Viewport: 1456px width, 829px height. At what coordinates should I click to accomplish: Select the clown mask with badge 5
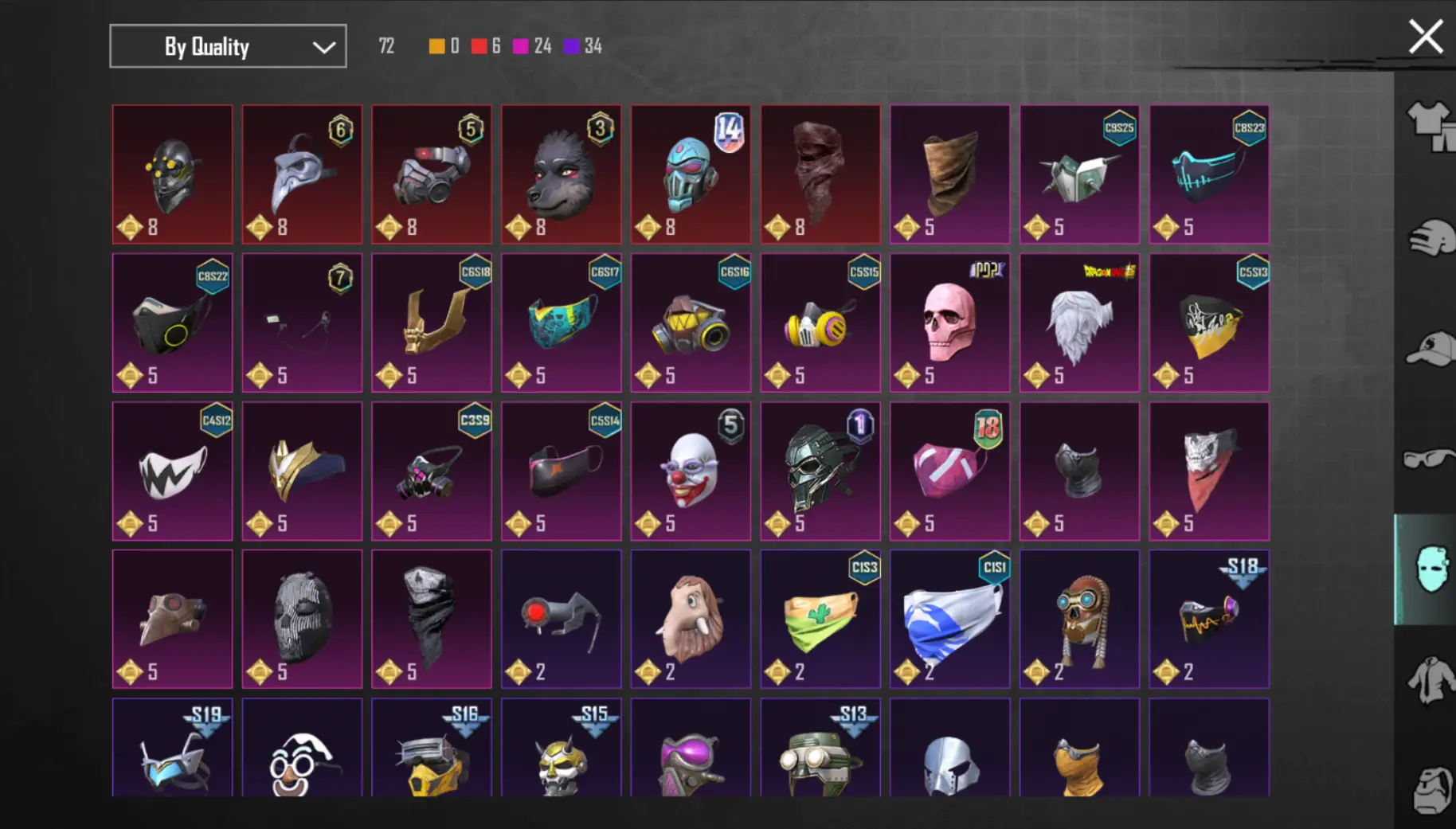pos(691,471)
